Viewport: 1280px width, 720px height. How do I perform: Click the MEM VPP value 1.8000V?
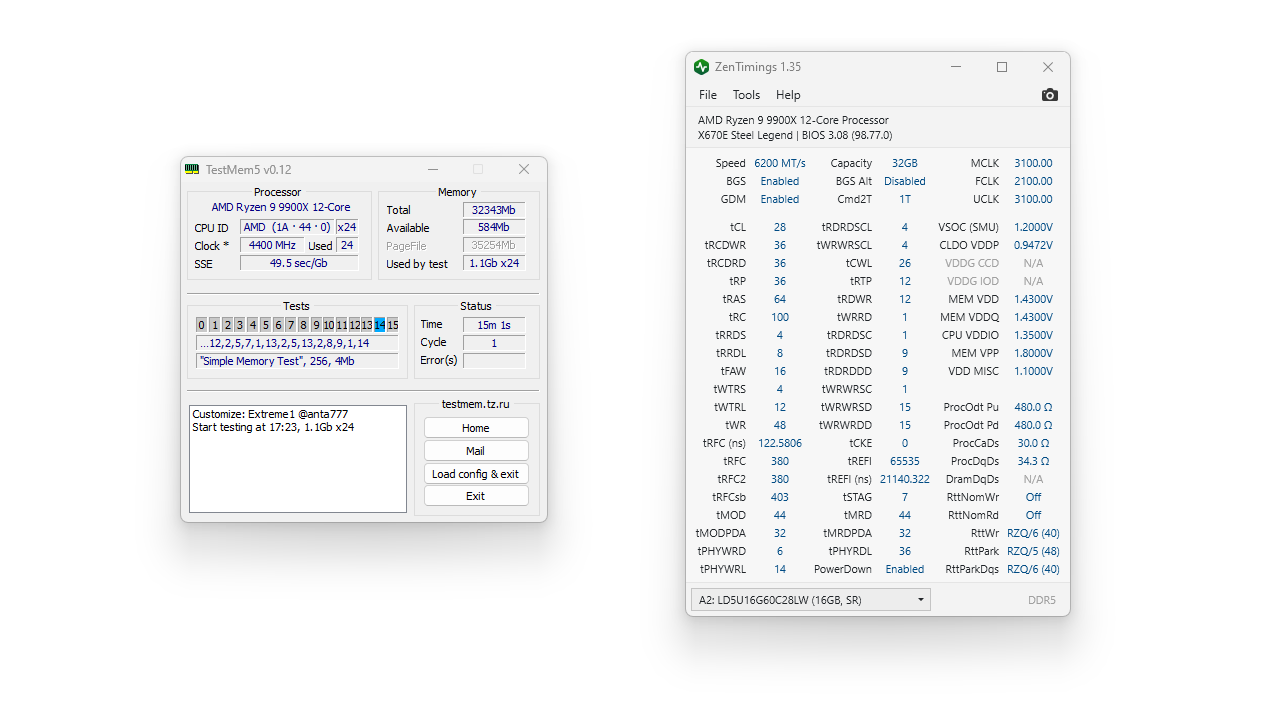(x=1033, y=353)
